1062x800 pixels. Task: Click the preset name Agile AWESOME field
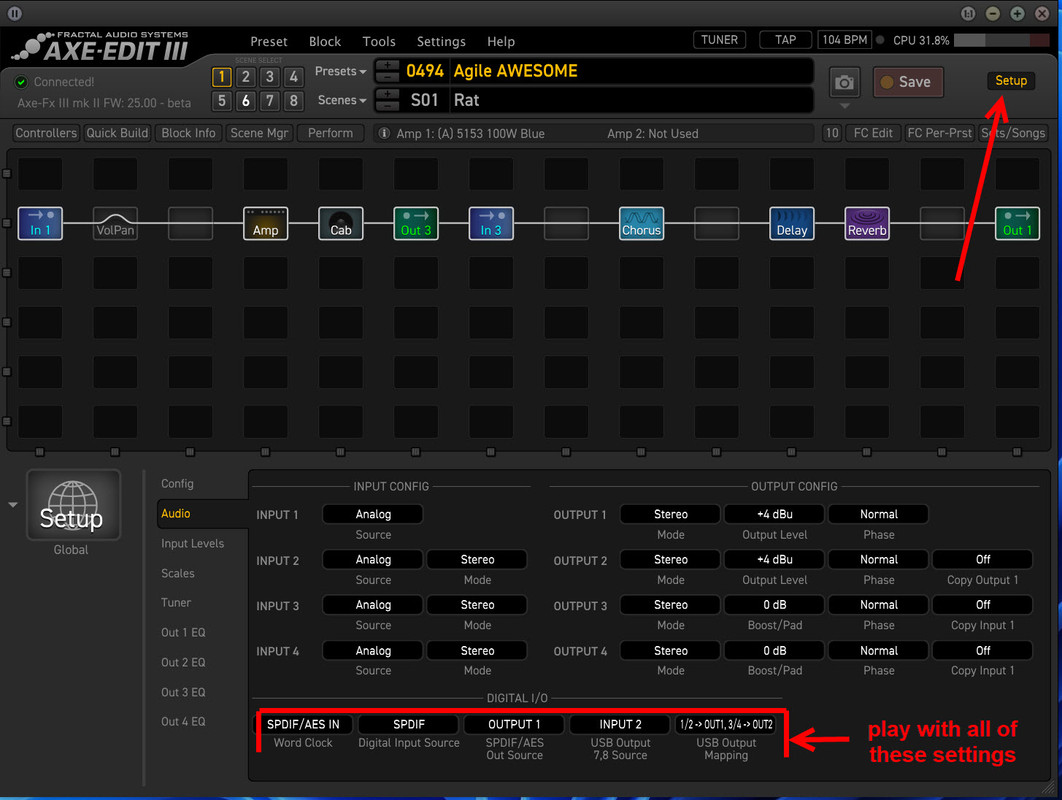630,71
